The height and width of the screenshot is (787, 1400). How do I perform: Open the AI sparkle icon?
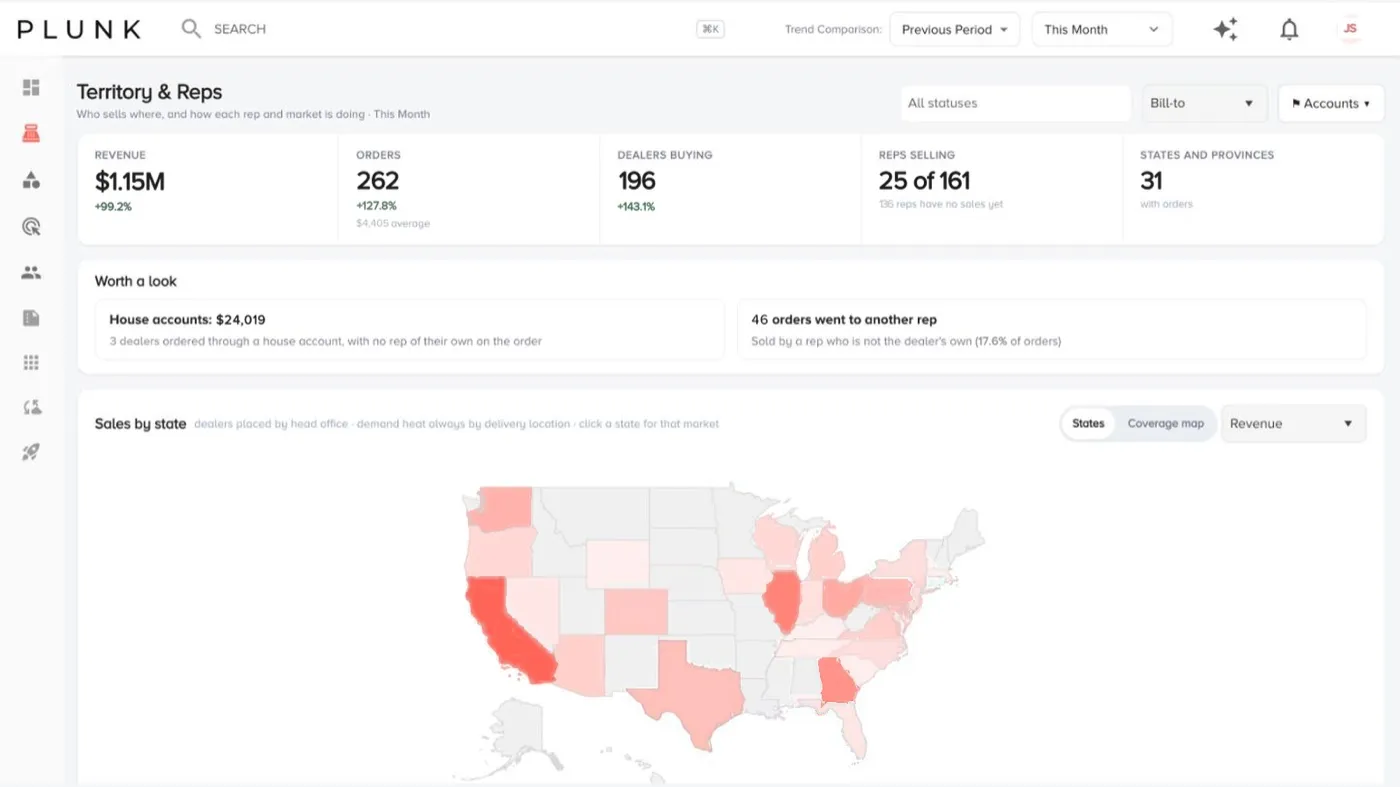1226,29
